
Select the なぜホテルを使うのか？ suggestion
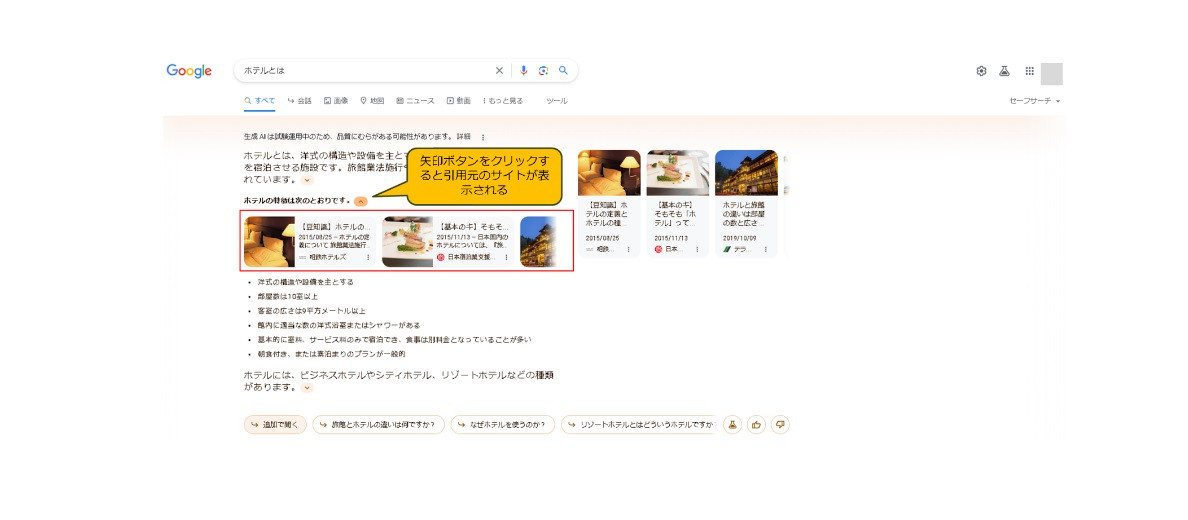click(502, 425)
